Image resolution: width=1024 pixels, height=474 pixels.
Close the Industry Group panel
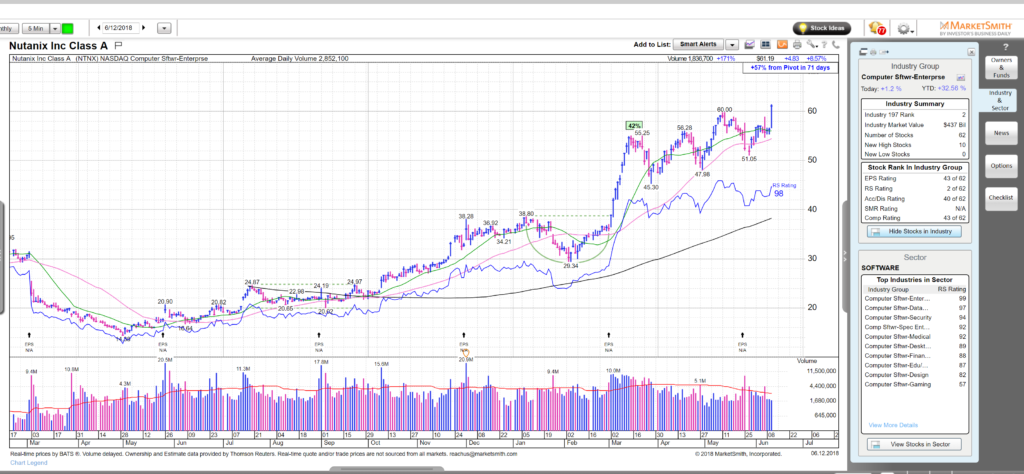click(x=970, y=52)
